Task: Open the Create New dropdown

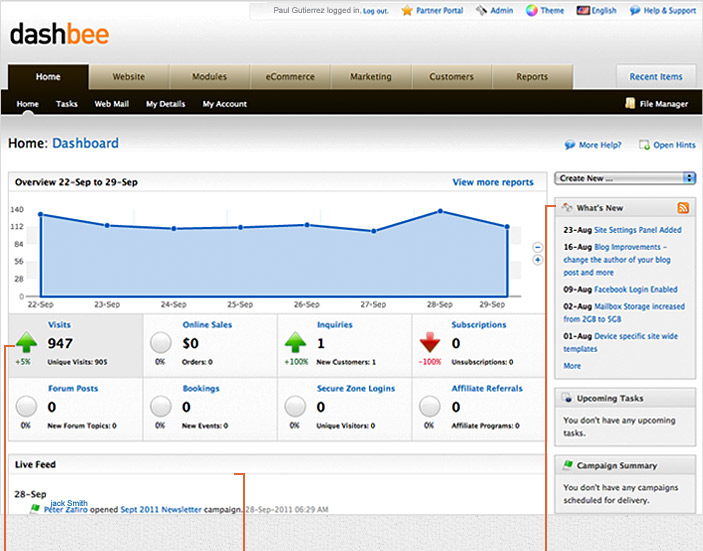Action: click(x=625, y=178)
